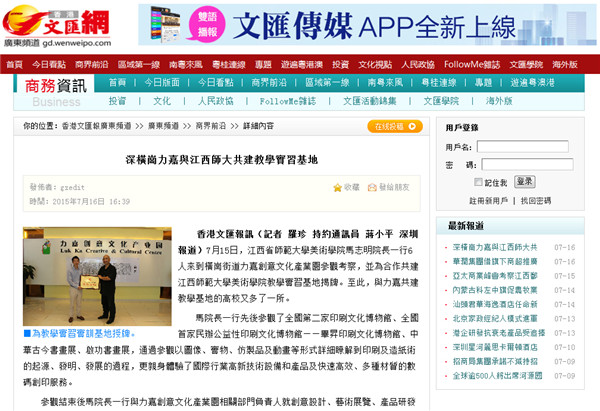Screen dimensions: 600x411
Task: Open 文匯學院 in red top menu
Action: click(526, 65)
